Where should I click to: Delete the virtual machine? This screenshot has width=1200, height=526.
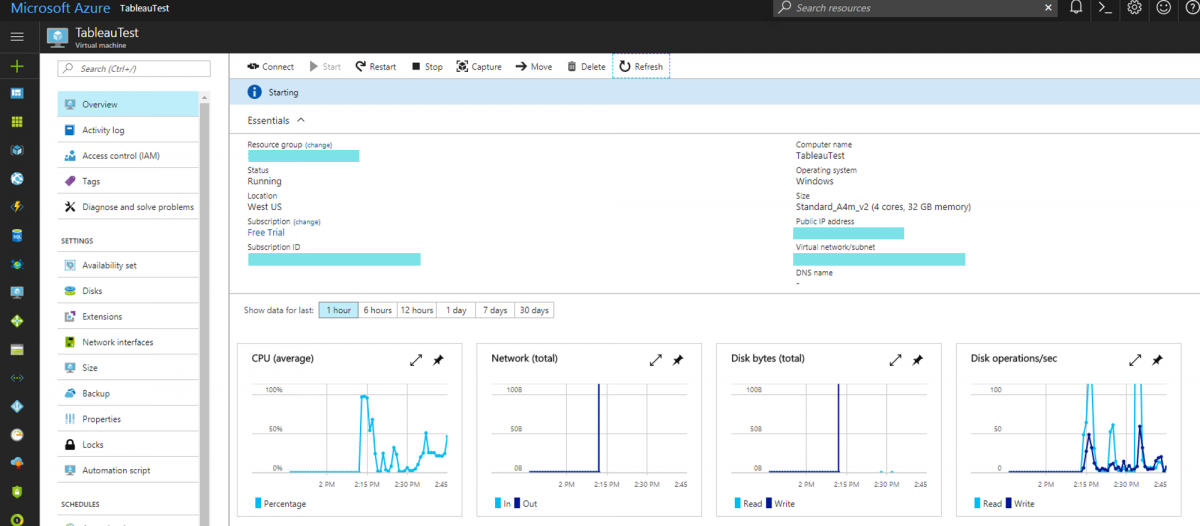[x=586, y=67]
